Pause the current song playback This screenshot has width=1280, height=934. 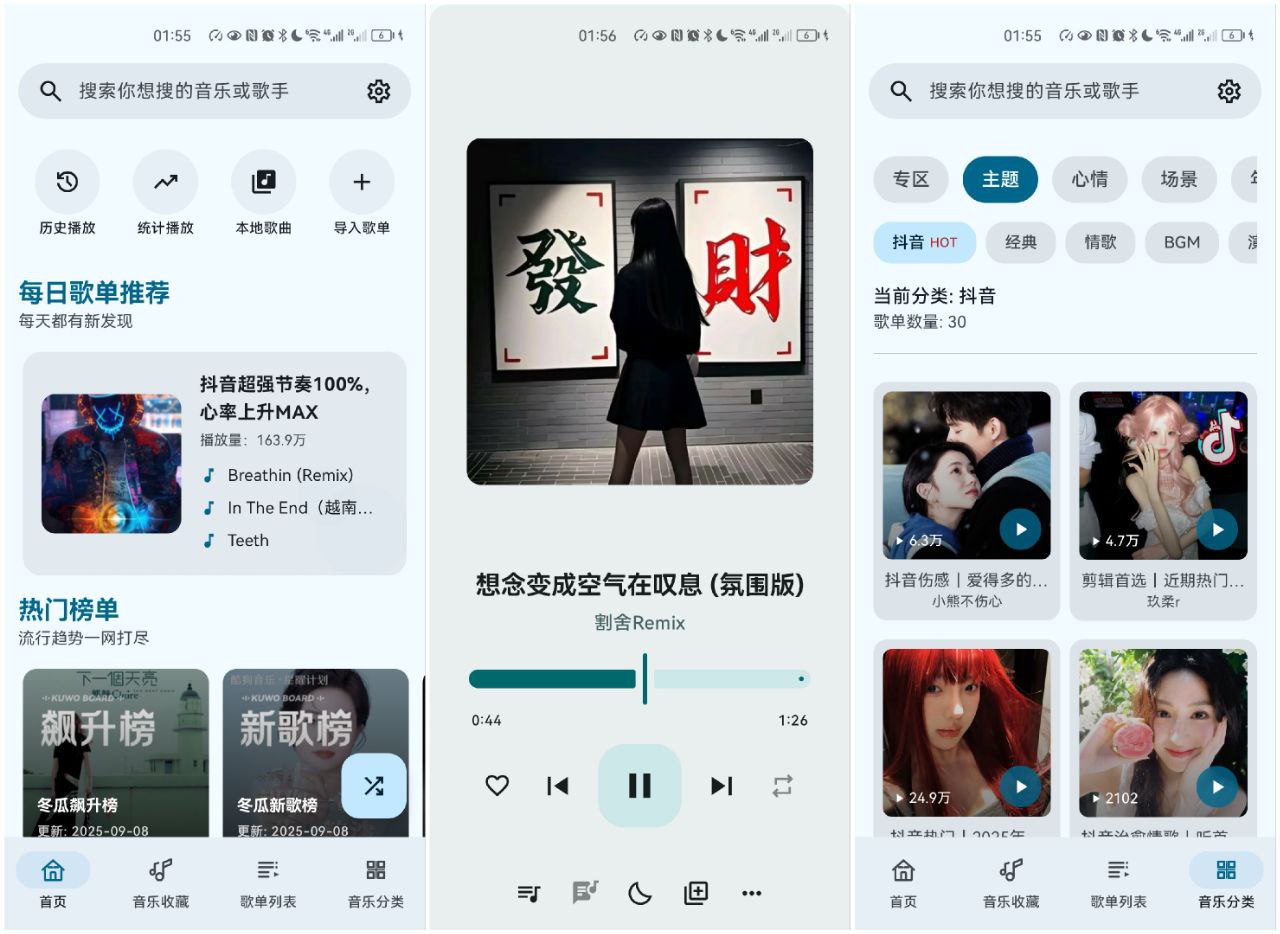pos(639,786)
